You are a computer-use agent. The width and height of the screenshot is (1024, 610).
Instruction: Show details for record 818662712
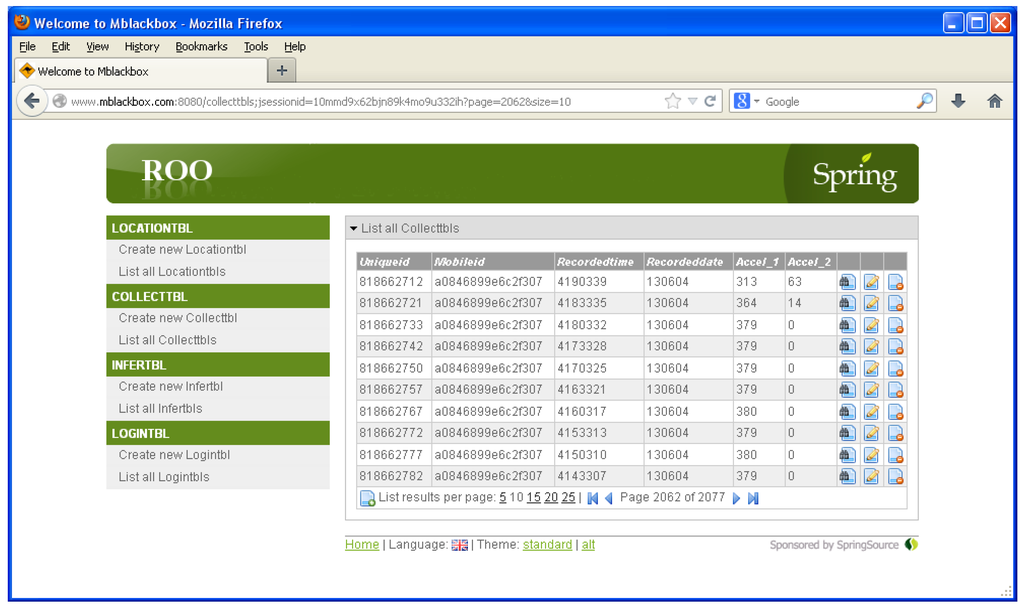(847, 283)
